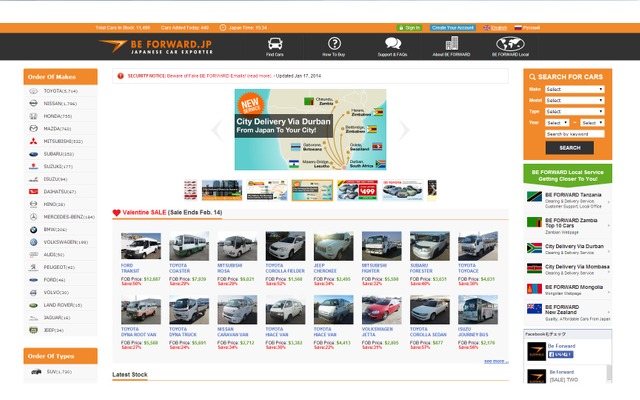The height and width of the screenshot is (400, 640).
Task: Select Nissan logo in makes list
Action: tap(33, 104)
